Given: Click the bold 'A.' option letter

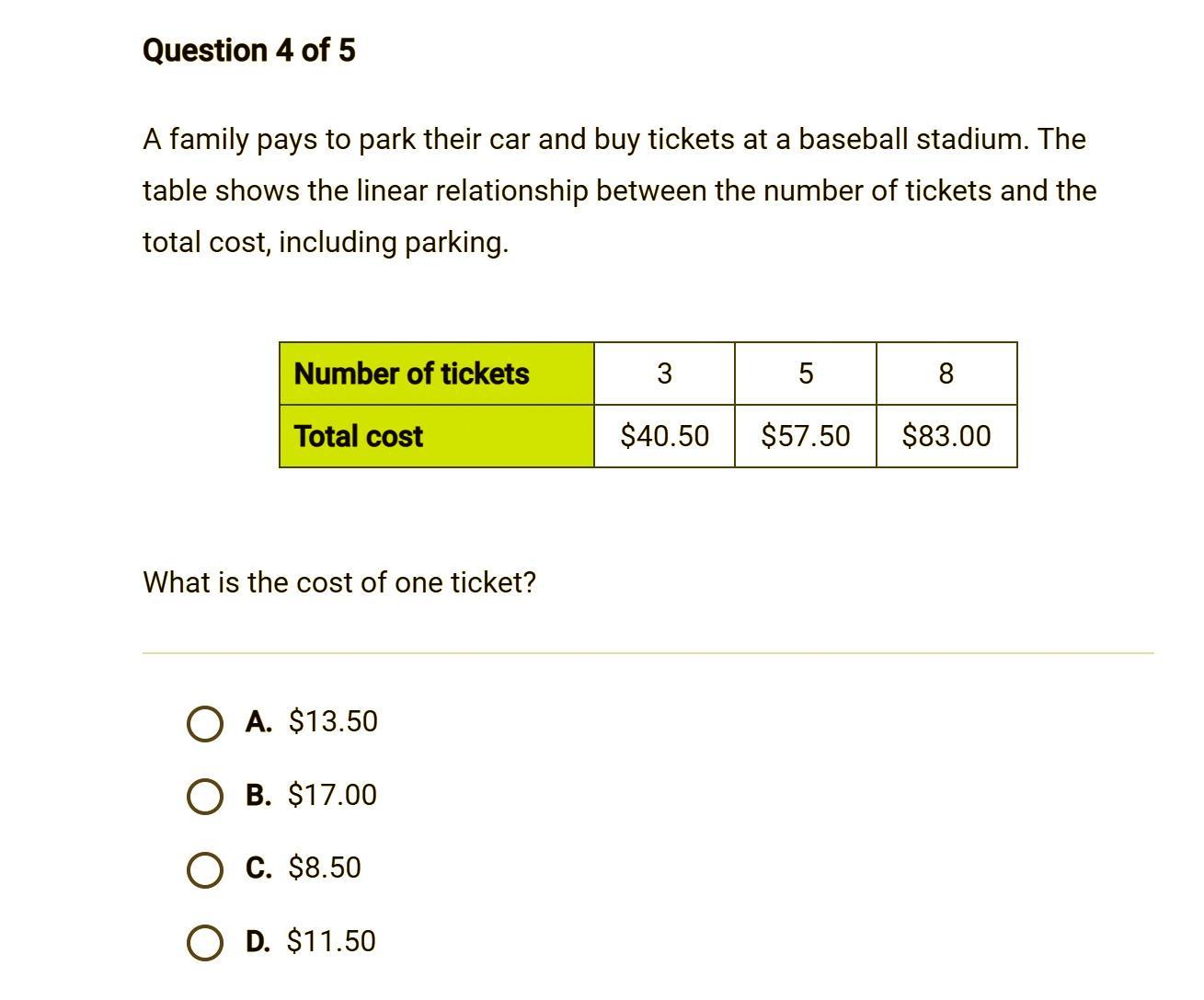Looking at the screenshot, I should [258, 722].
